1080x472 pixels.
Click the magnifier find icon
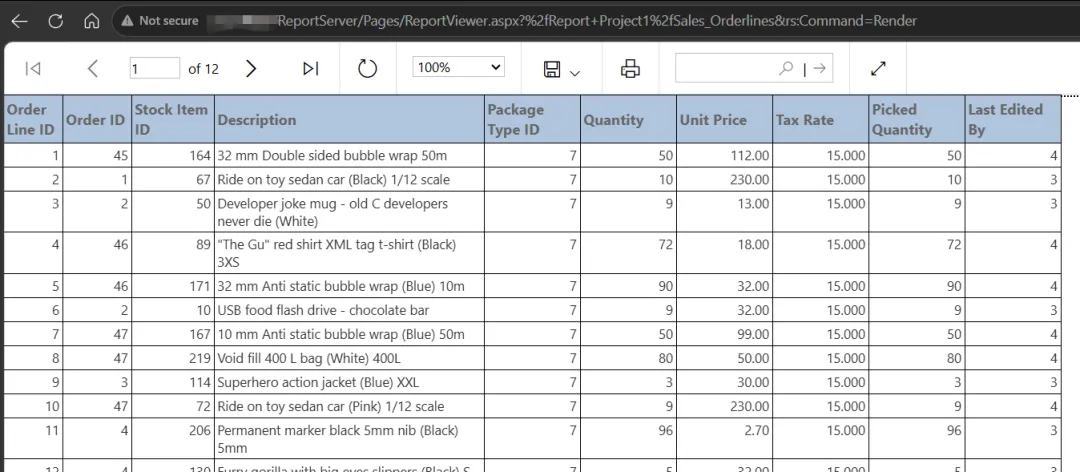pos(786,68)
